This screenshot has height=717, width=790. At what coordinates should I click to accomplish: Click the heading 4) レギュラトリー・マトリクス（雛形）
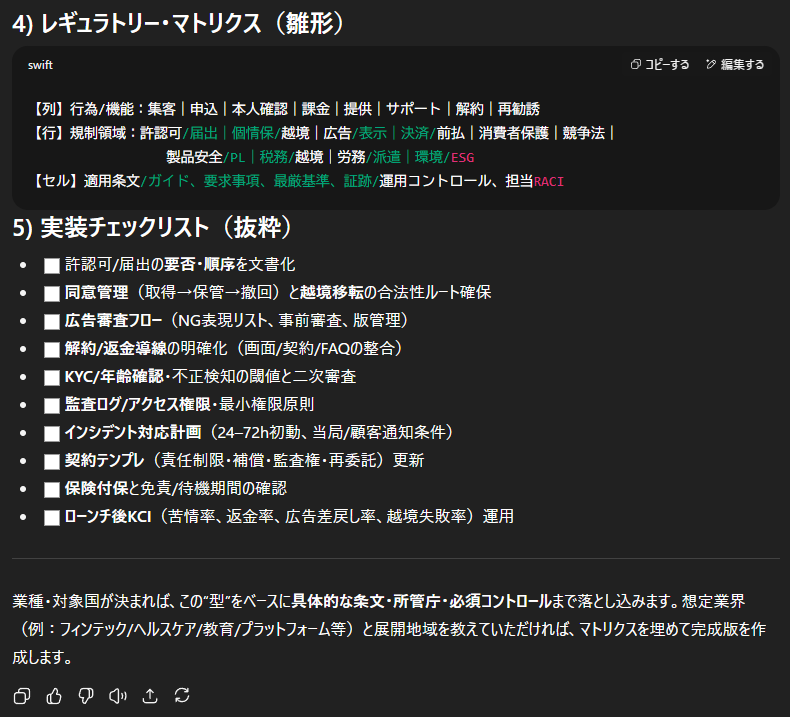point(179,23)
